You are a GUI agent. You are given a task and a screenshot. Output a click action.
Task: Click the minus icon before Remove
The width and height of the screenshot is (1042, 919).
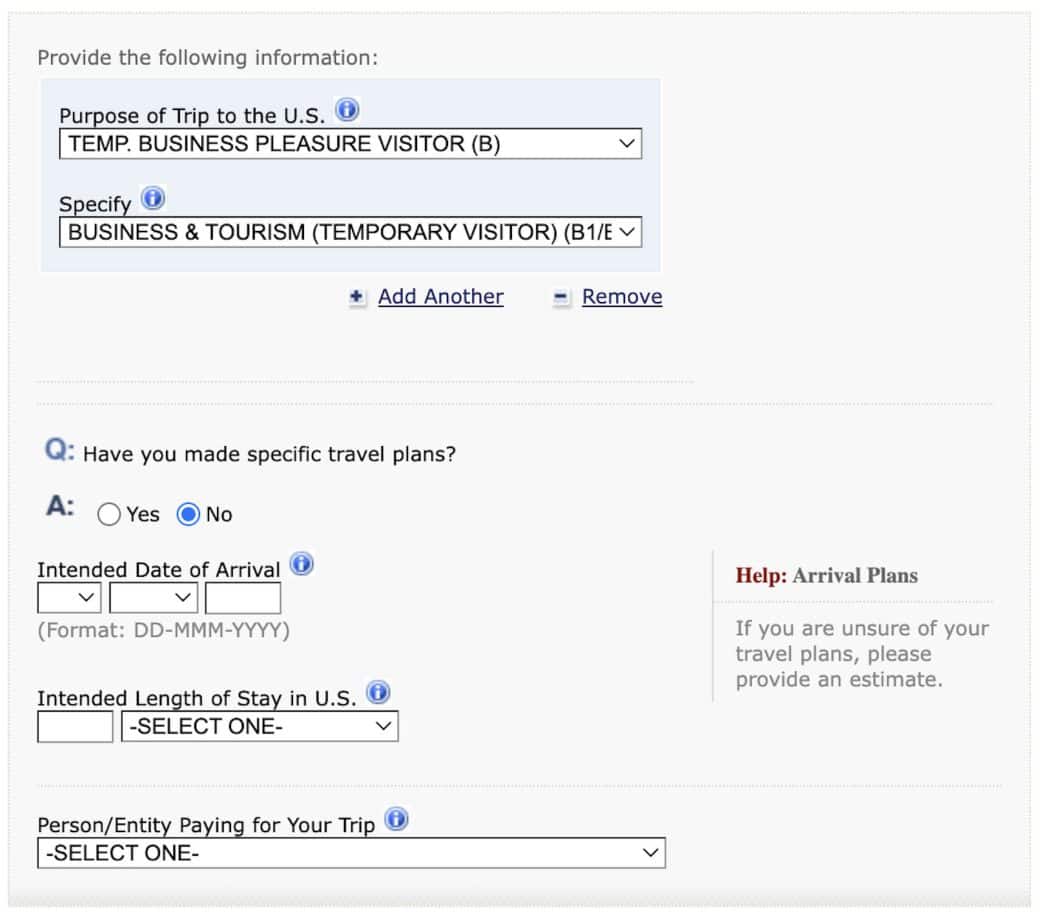(x=561, y=298)
